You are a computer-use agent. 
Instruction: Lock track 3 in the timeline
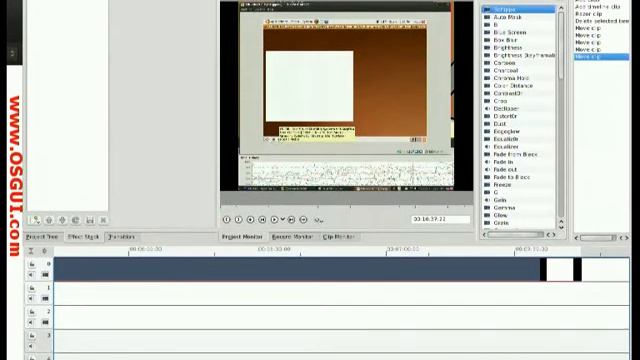click(32, 336)
